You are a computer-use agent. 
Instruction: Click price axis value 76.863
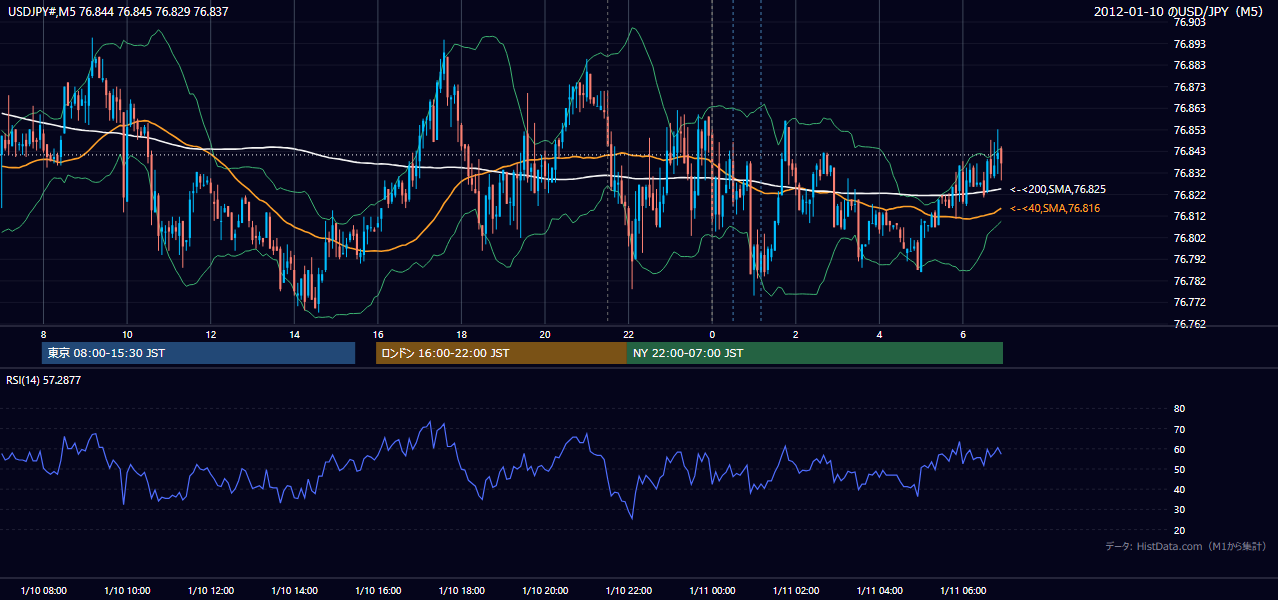[x=1189, y=108]
